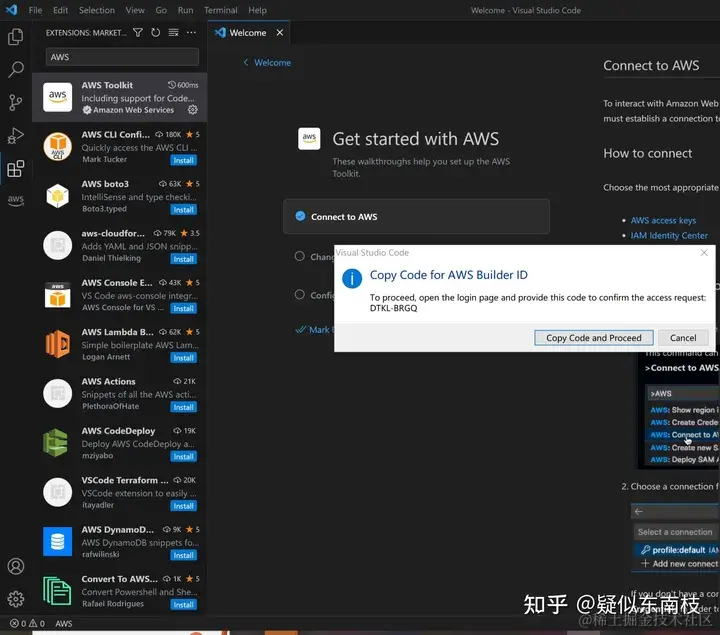This screenshot has width=720, height=635.
Task: Click the VS Code logo in title bar
Action: 11,10
